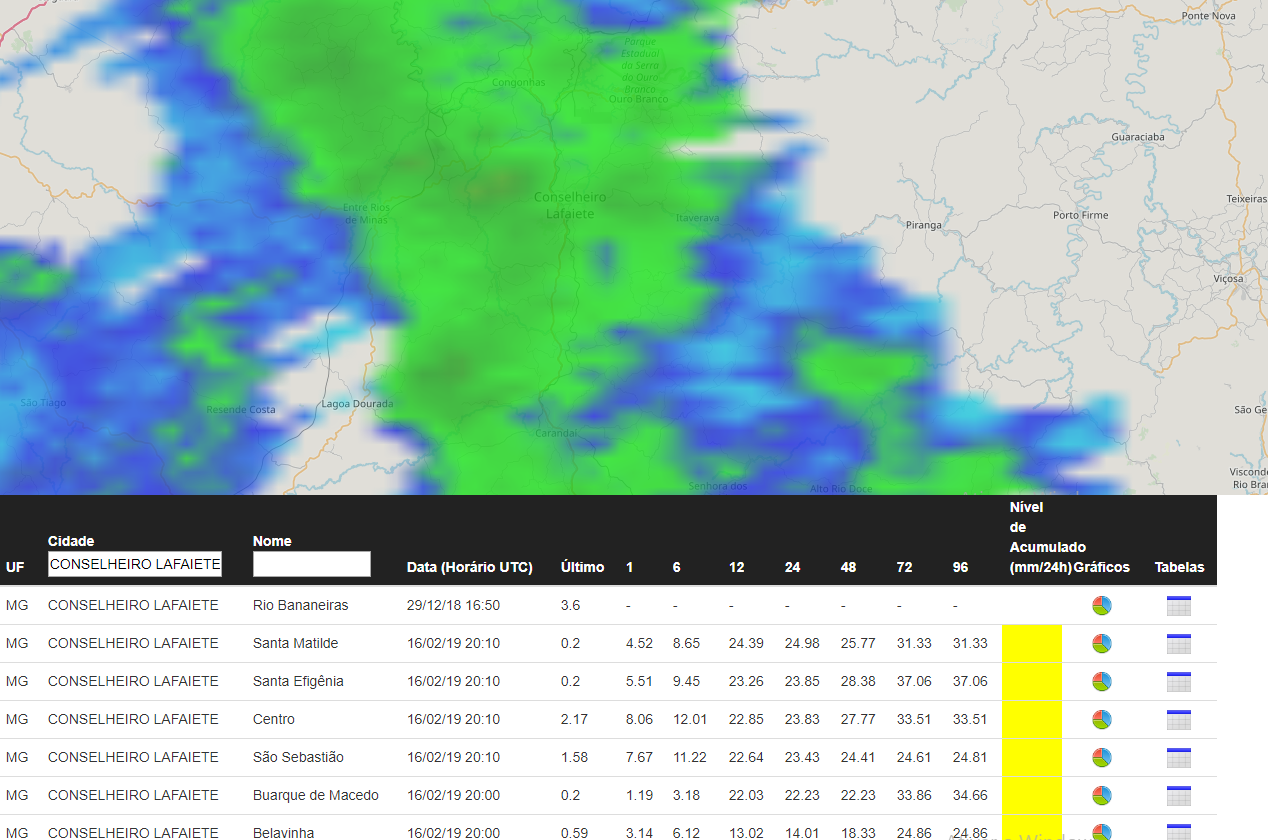Open the Santa Efigênia table icon
1268x840 pixels.
[1178, 682]
